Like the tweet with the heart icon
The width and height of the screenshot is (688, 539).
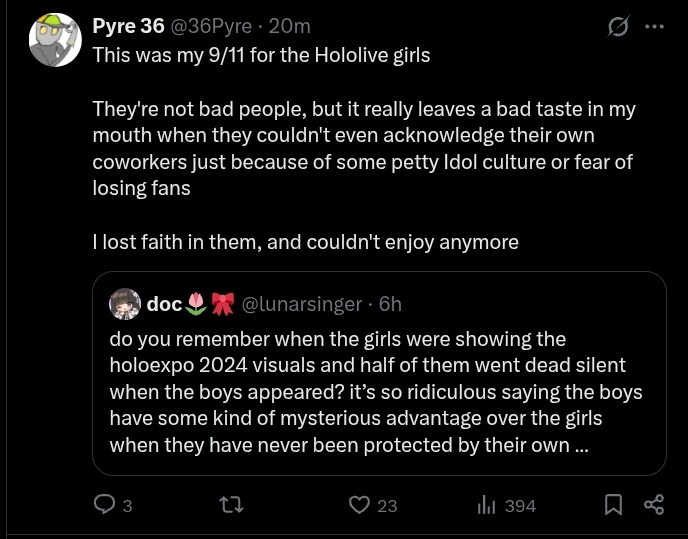click(x=359, y=505)
